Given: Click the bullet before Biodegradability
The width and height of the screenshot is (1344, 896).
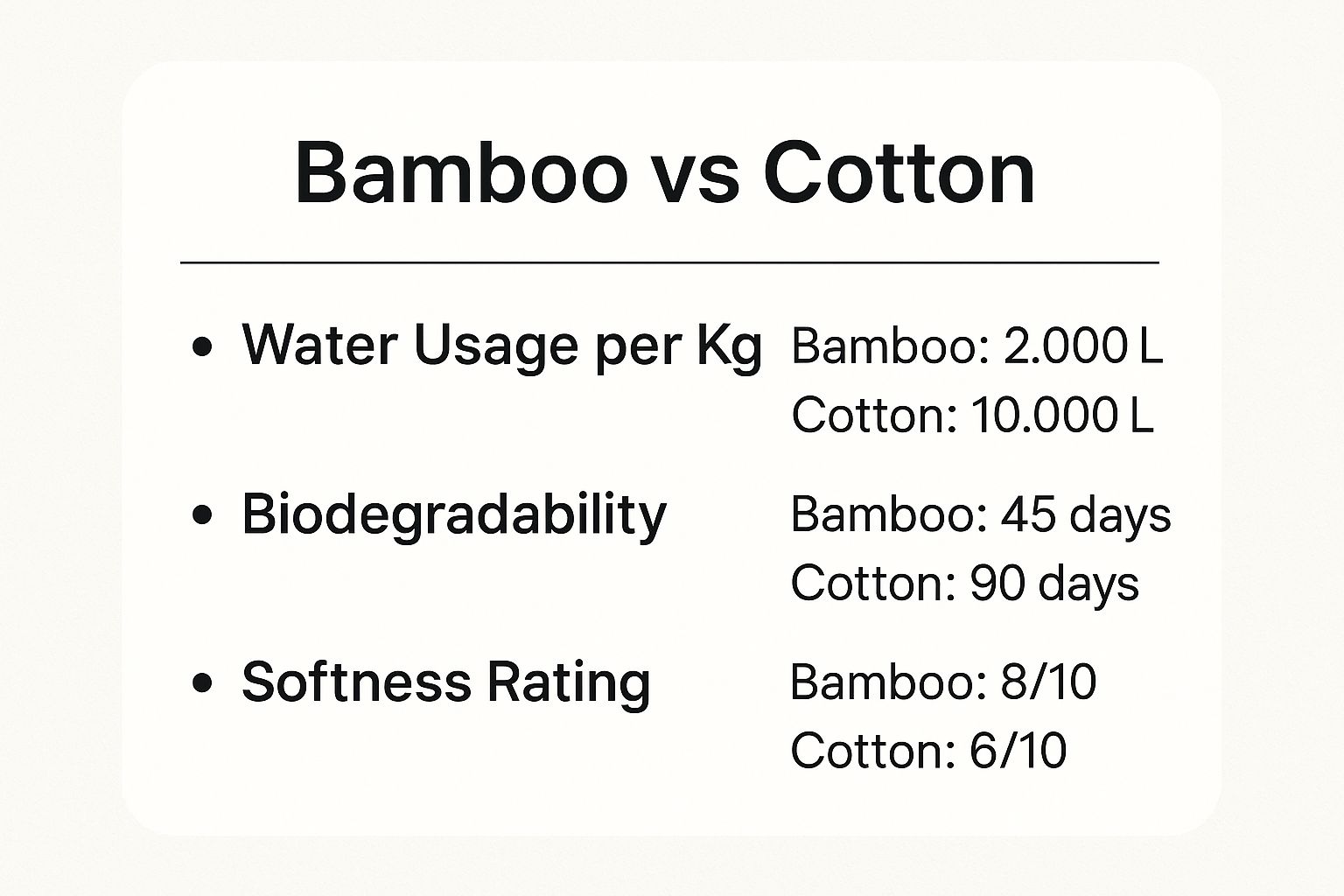Looking at the screenshot, I should click(x=202, y=515).
